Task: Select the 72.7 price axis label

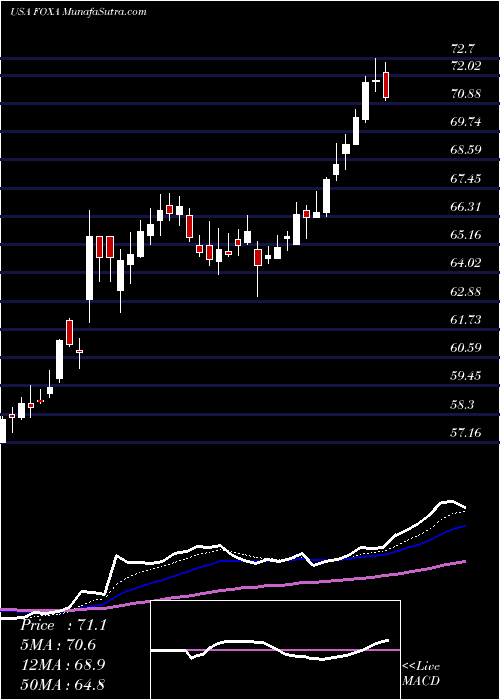Action: click(x=463, y=49)
